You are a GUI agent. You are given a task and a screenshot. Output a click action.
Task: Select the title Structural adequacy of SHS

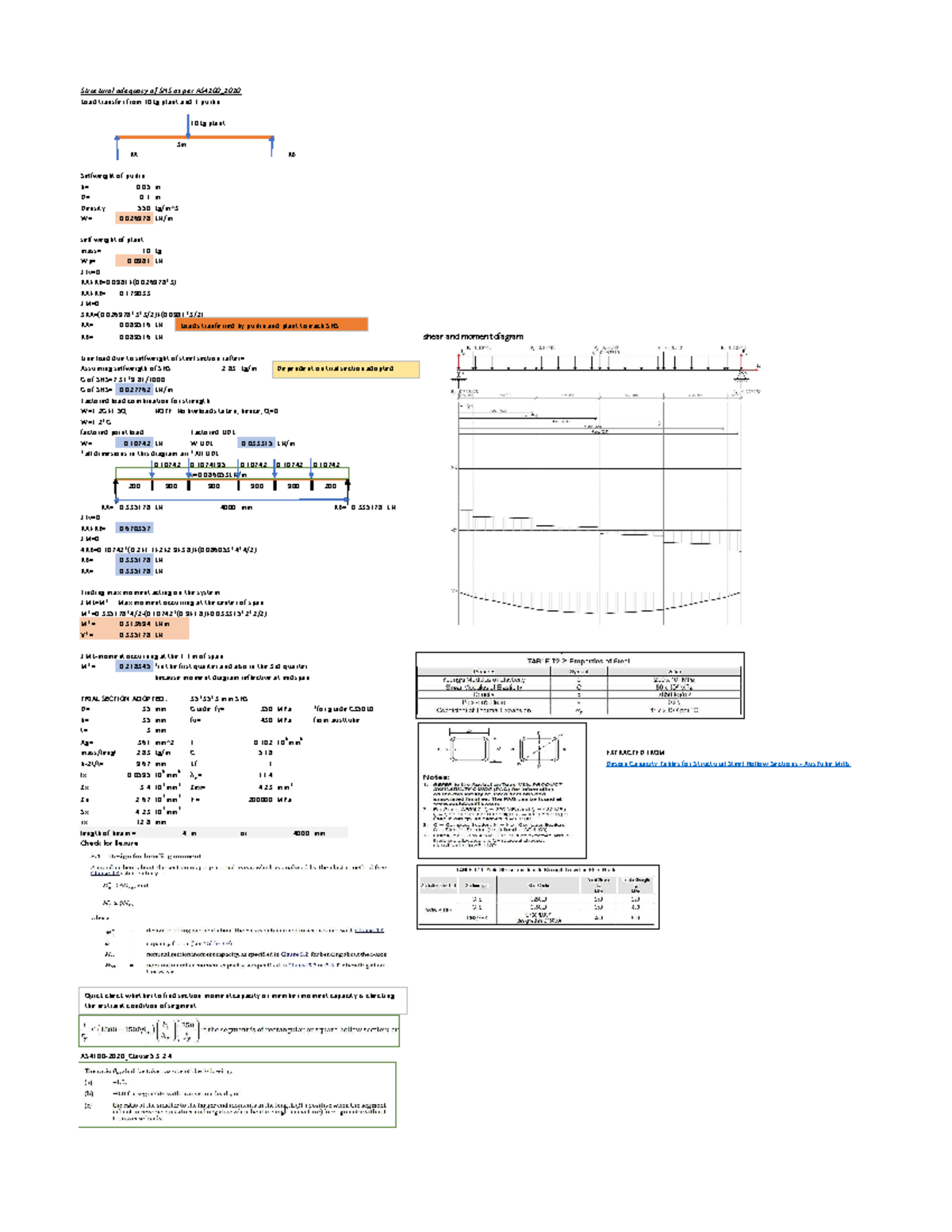click(x=159, y=90)
